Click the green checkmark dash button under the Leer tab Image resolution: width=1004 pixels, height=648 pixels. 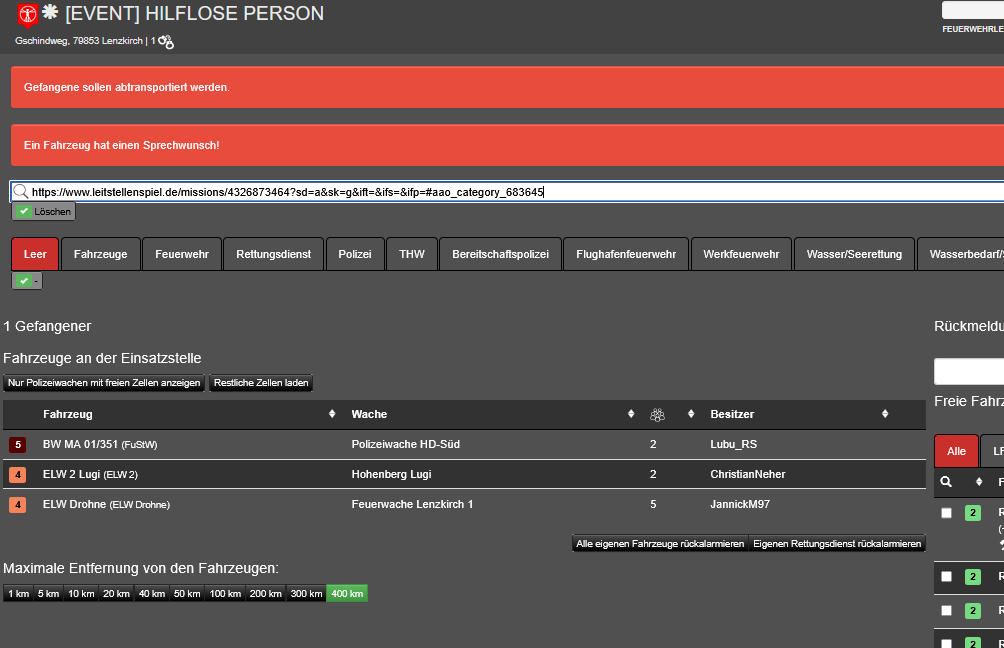27,280
